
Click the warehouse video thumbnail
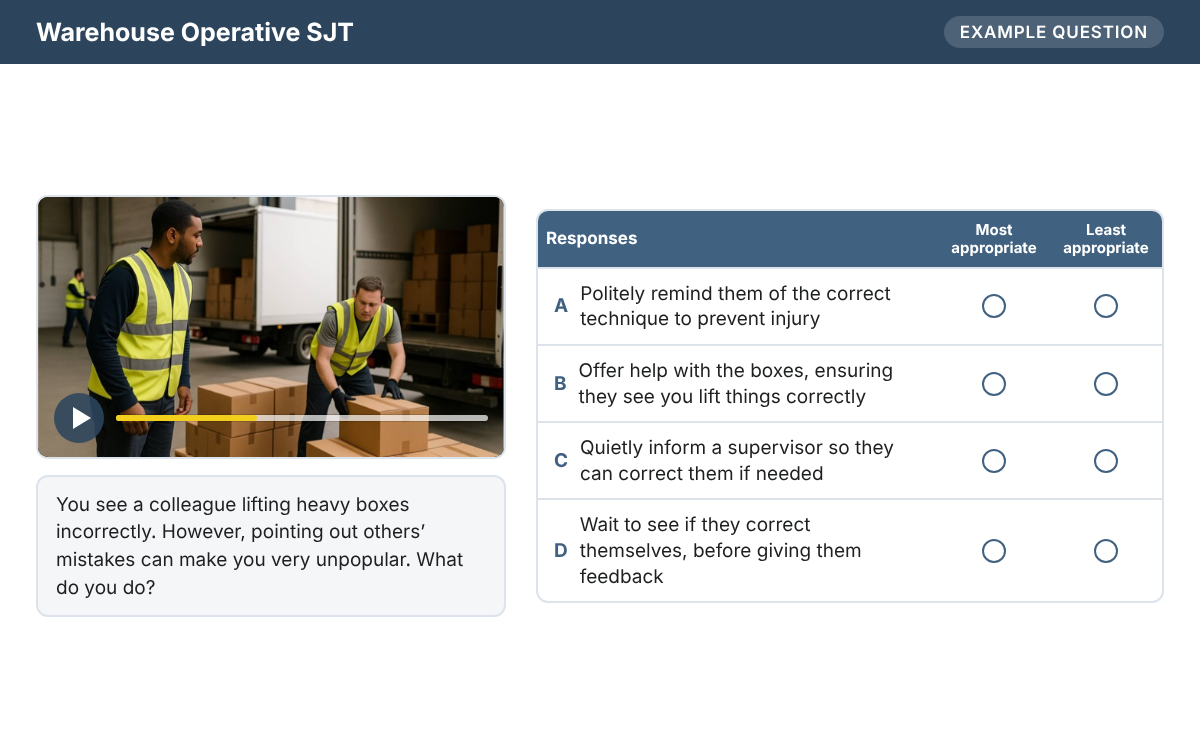(271, 327)
